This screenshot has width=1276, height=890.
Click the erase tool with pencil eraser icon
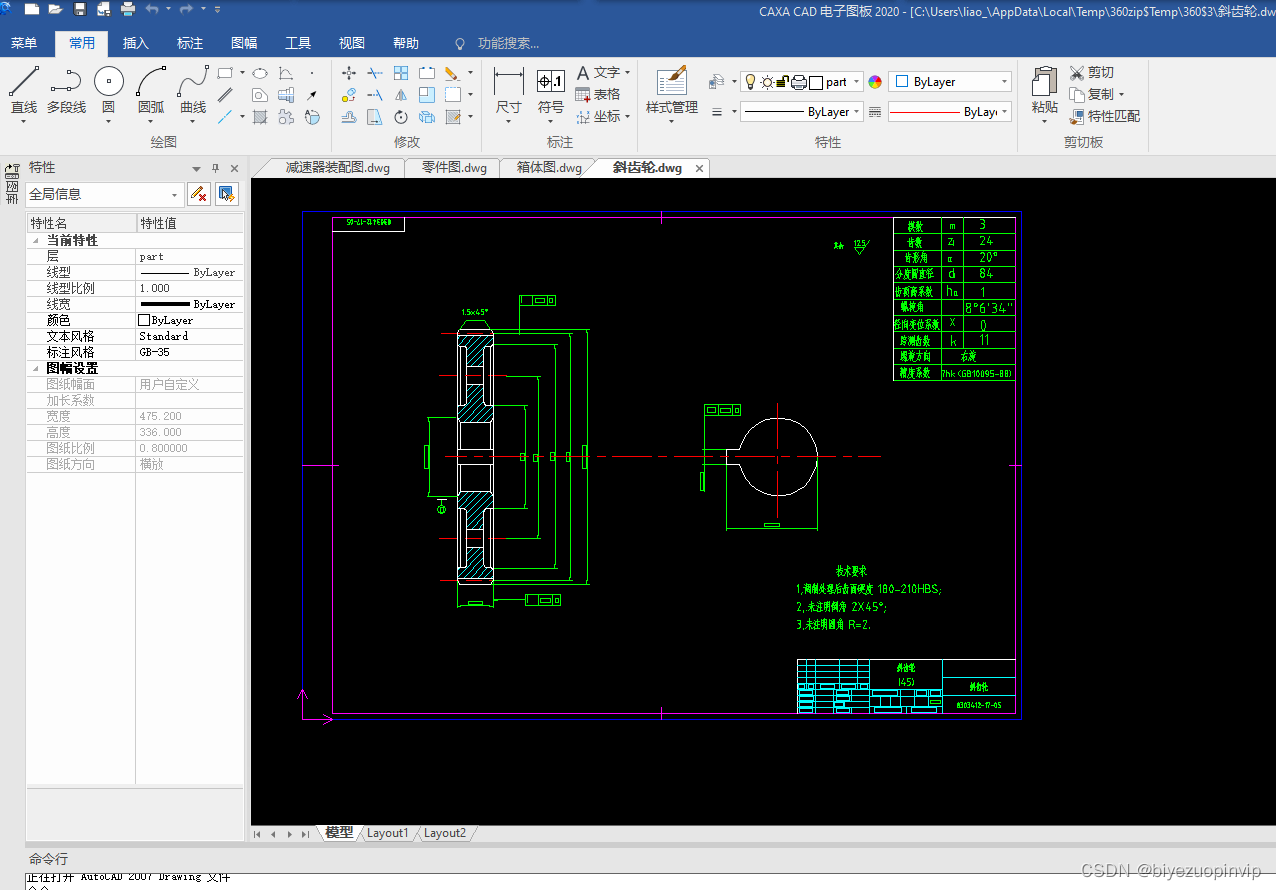coord(452,73)
